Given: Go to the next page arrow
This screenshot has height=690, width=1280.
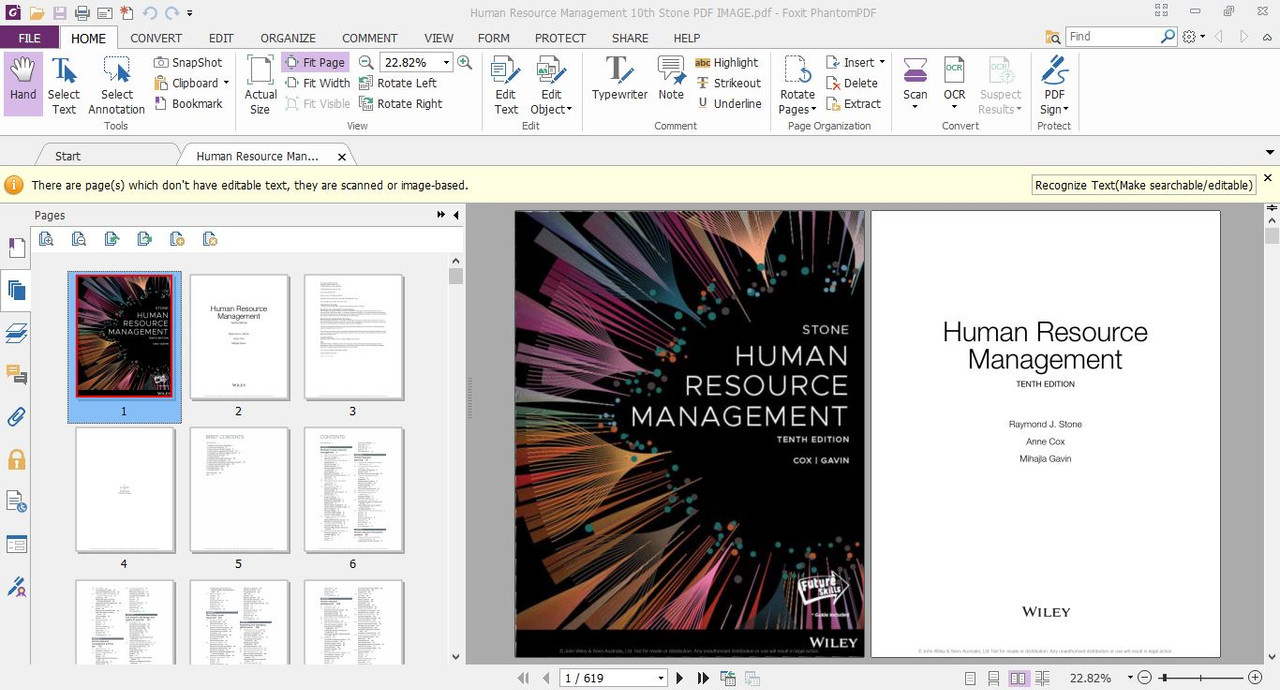Looking at the screenshot, I should [x=680, y=678].
